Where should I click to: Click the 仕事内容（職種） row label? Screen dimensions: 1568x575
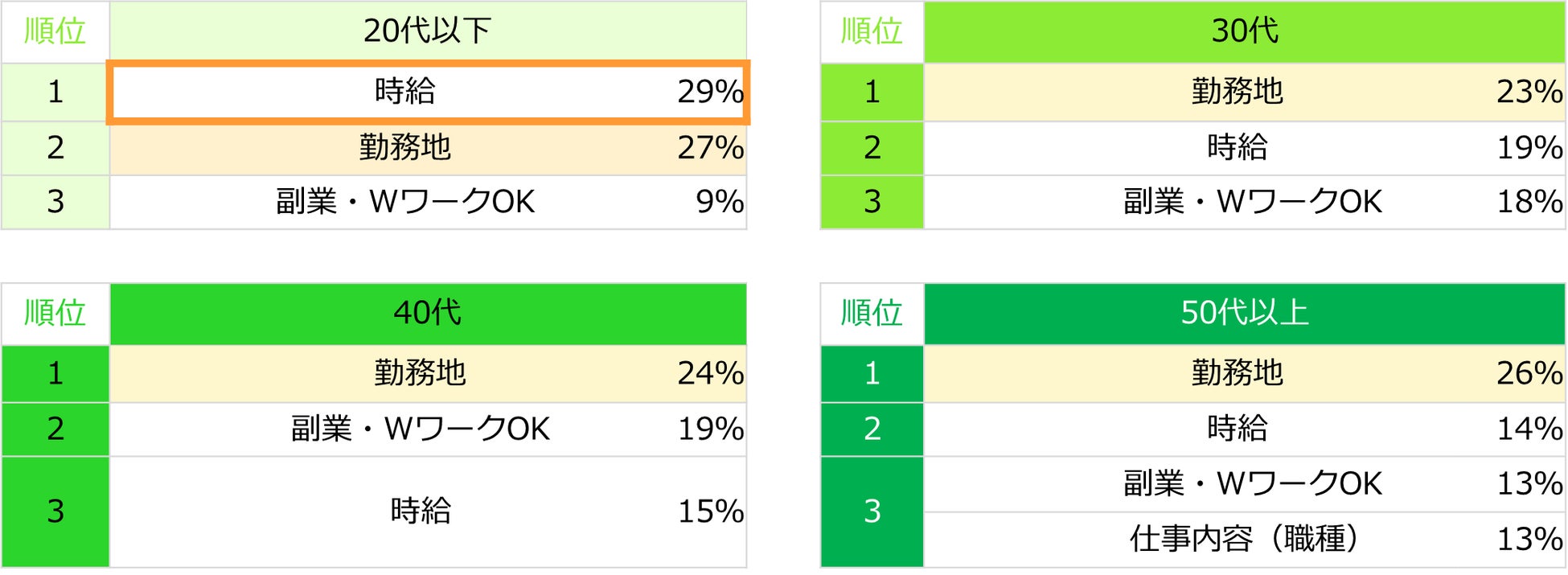[x=1243, y=539]
